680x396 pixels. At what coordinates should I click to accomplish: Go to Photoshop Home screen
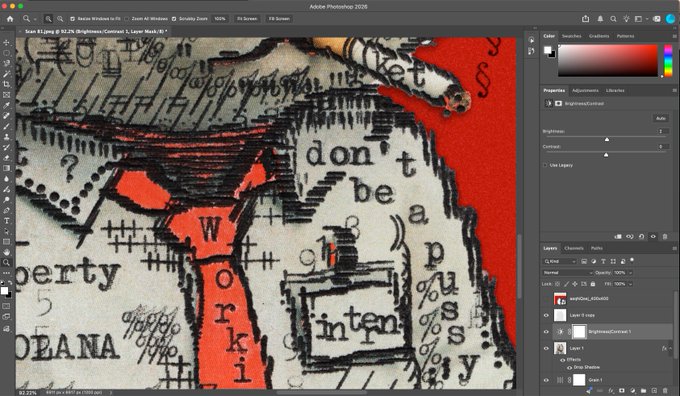[x=10, y=19]
